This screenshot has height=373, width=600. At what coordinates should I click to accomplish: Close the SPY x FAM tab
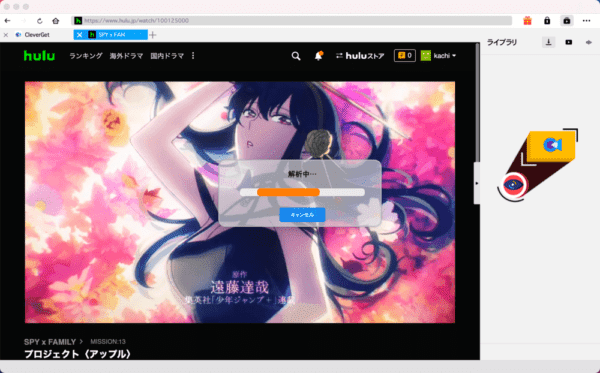coord(79,35)
